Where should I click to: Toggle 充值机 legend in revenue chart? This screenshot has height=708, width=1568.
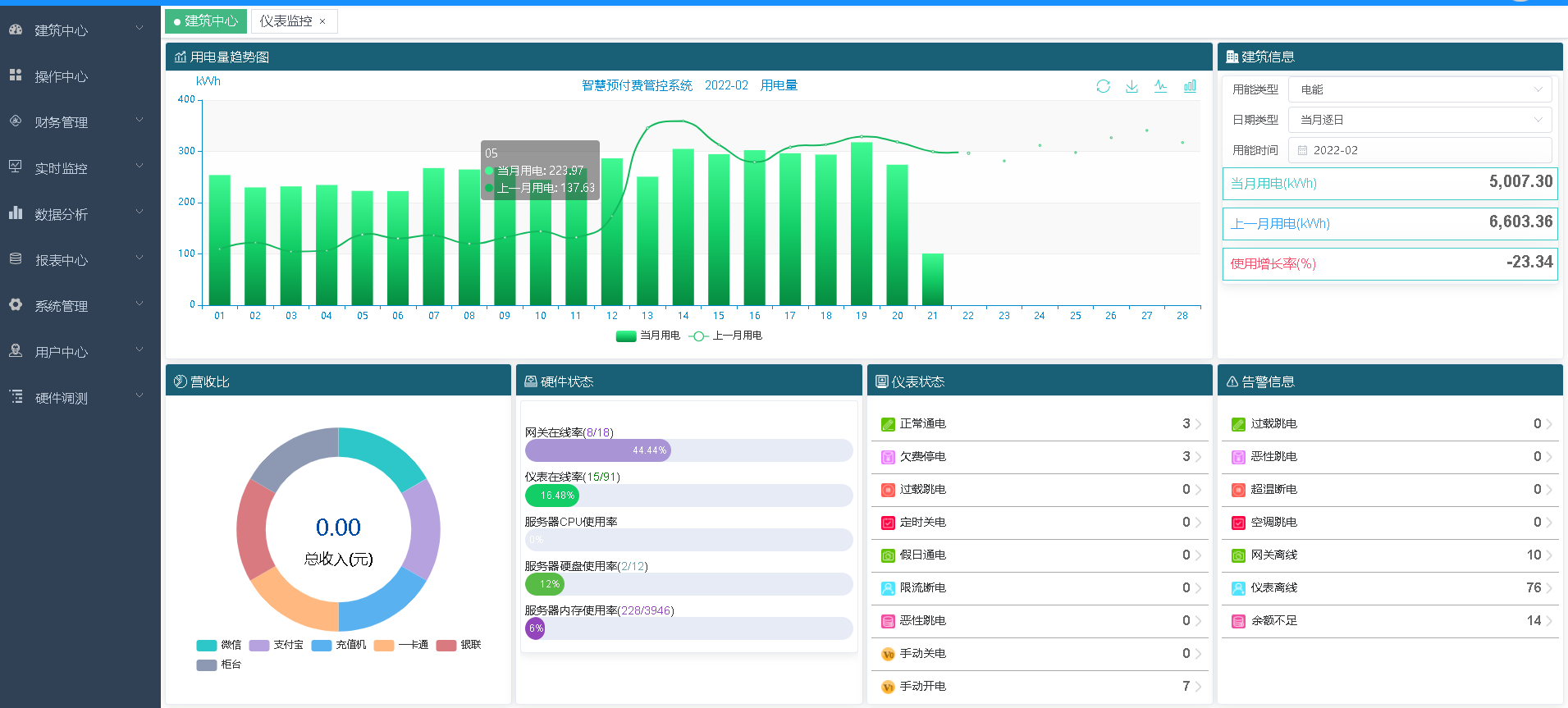click(x=339, y=645)
